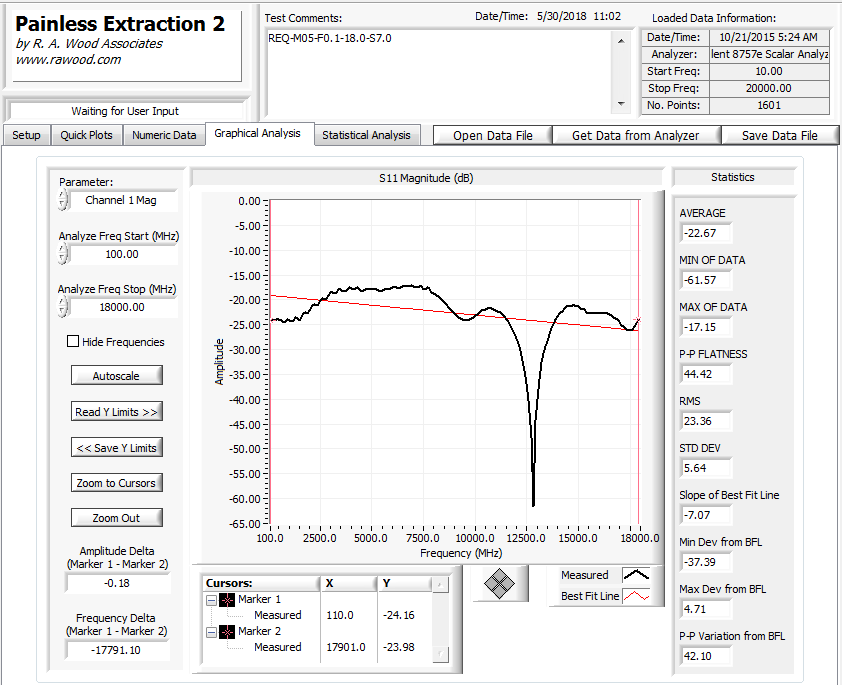Click Get Data from Analyzer button
842x685 pixels.
[636, 135]
